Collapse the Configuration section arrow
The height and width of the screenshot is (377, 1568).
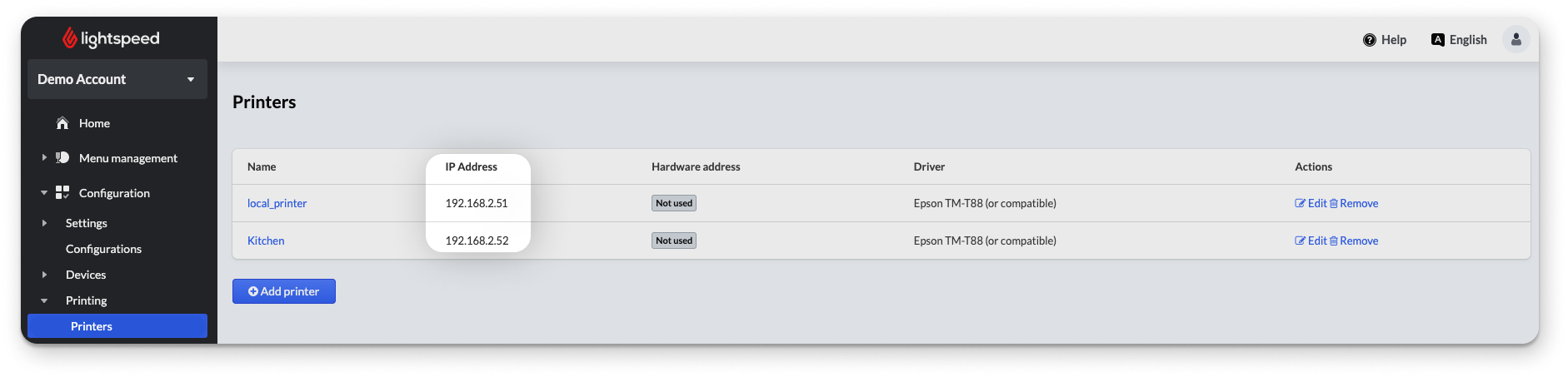click(x=44, y=193)
